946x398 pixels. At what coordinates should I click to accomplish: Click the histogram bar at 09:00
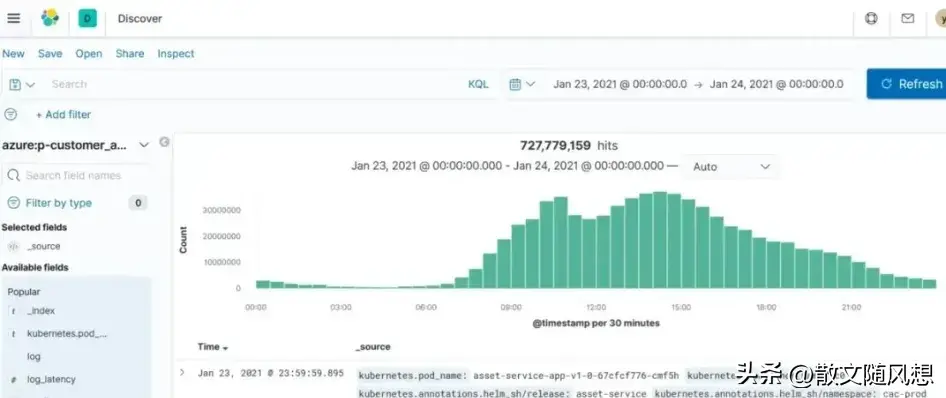click(x=518, y=256)
